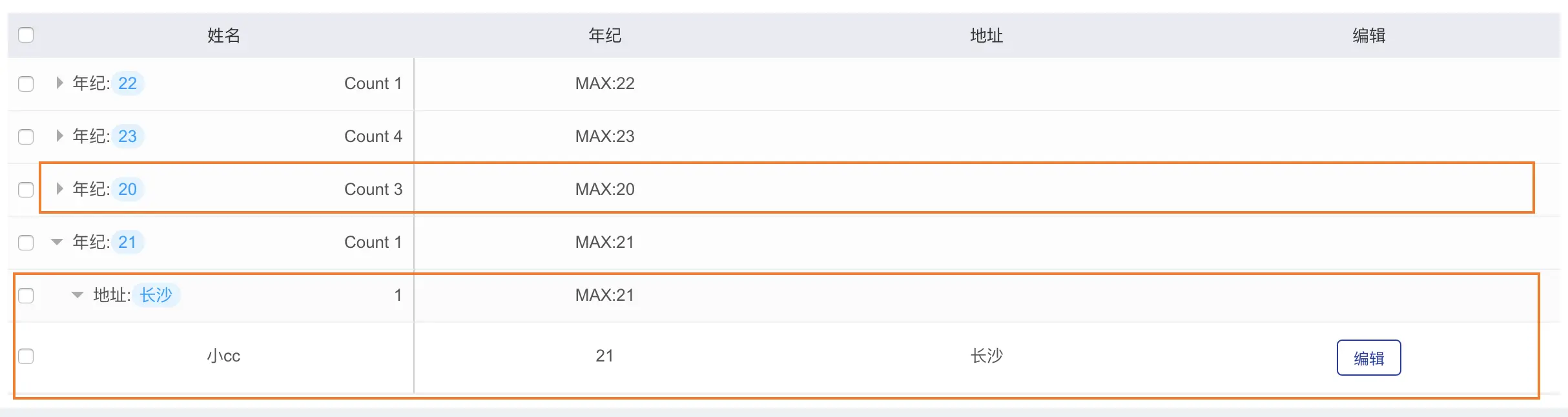The width and height of the screenshot is (1568, 417).
Task: Expand the 年纪: 23 group row
Action: [x=59, y=136]
